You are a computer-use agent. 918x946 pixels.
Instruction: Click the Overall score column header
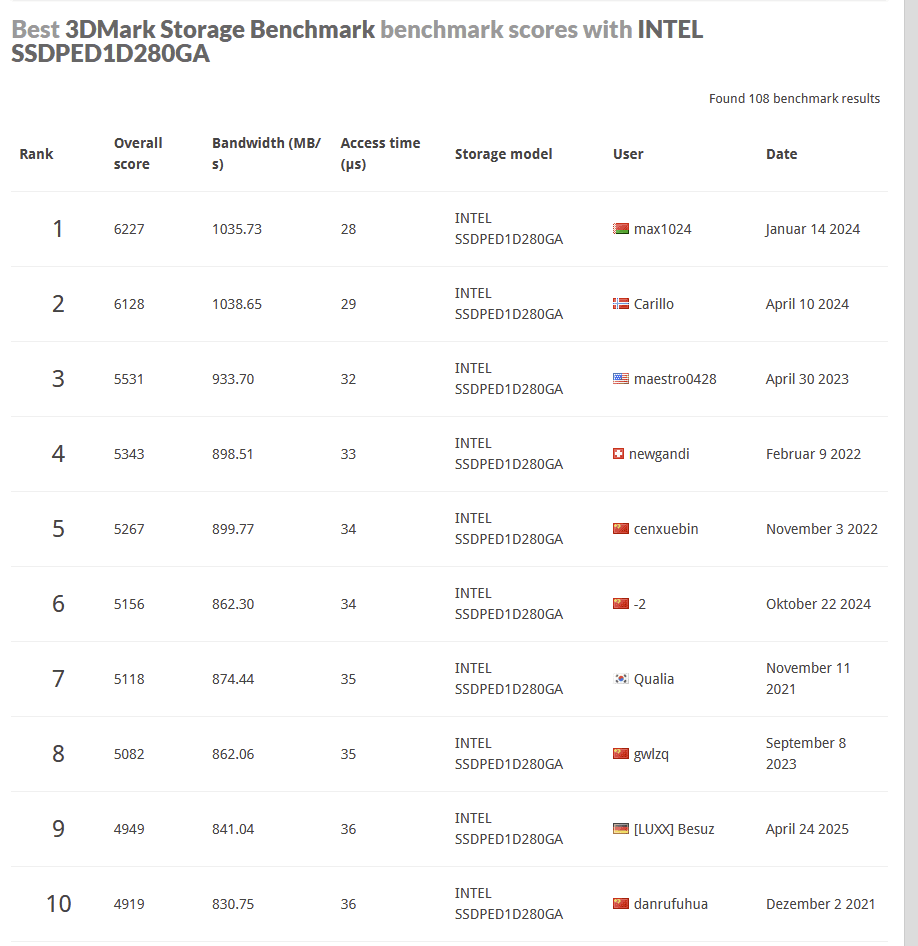(x=138, y=154)
